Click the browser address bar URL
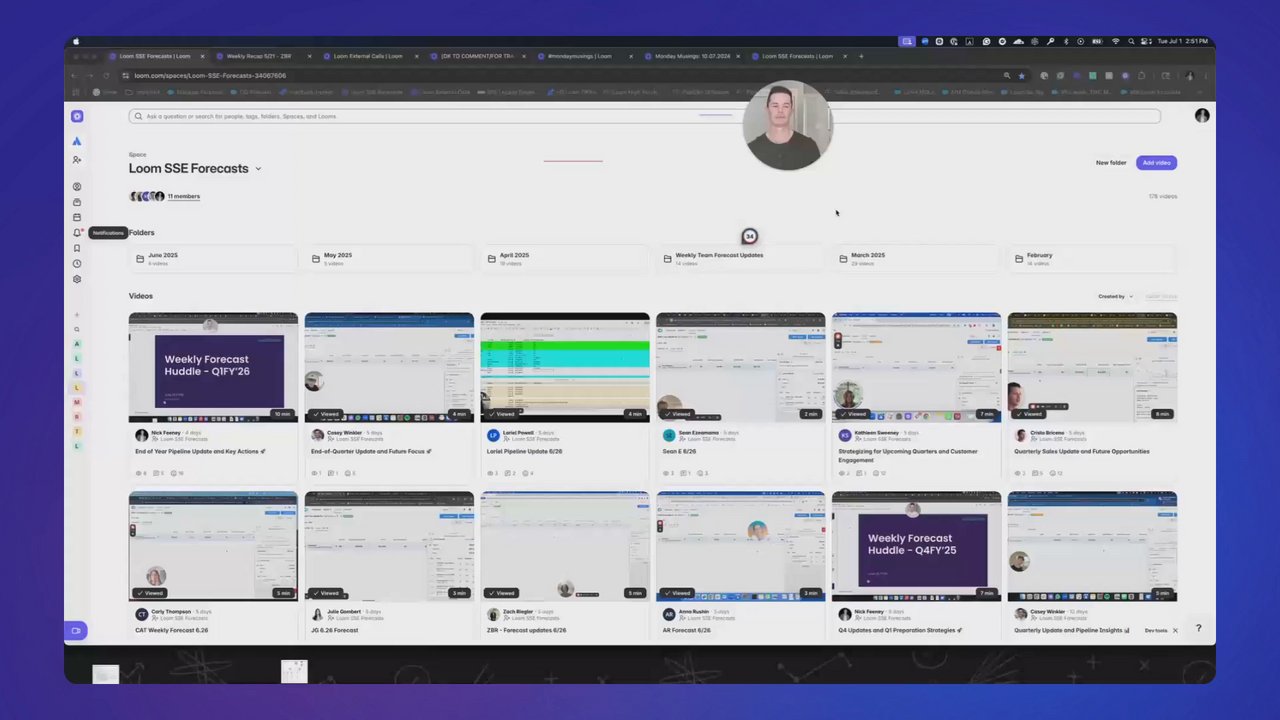This screenshot has width=1280, height=720. pyautogui.click(x=210, y=75)
